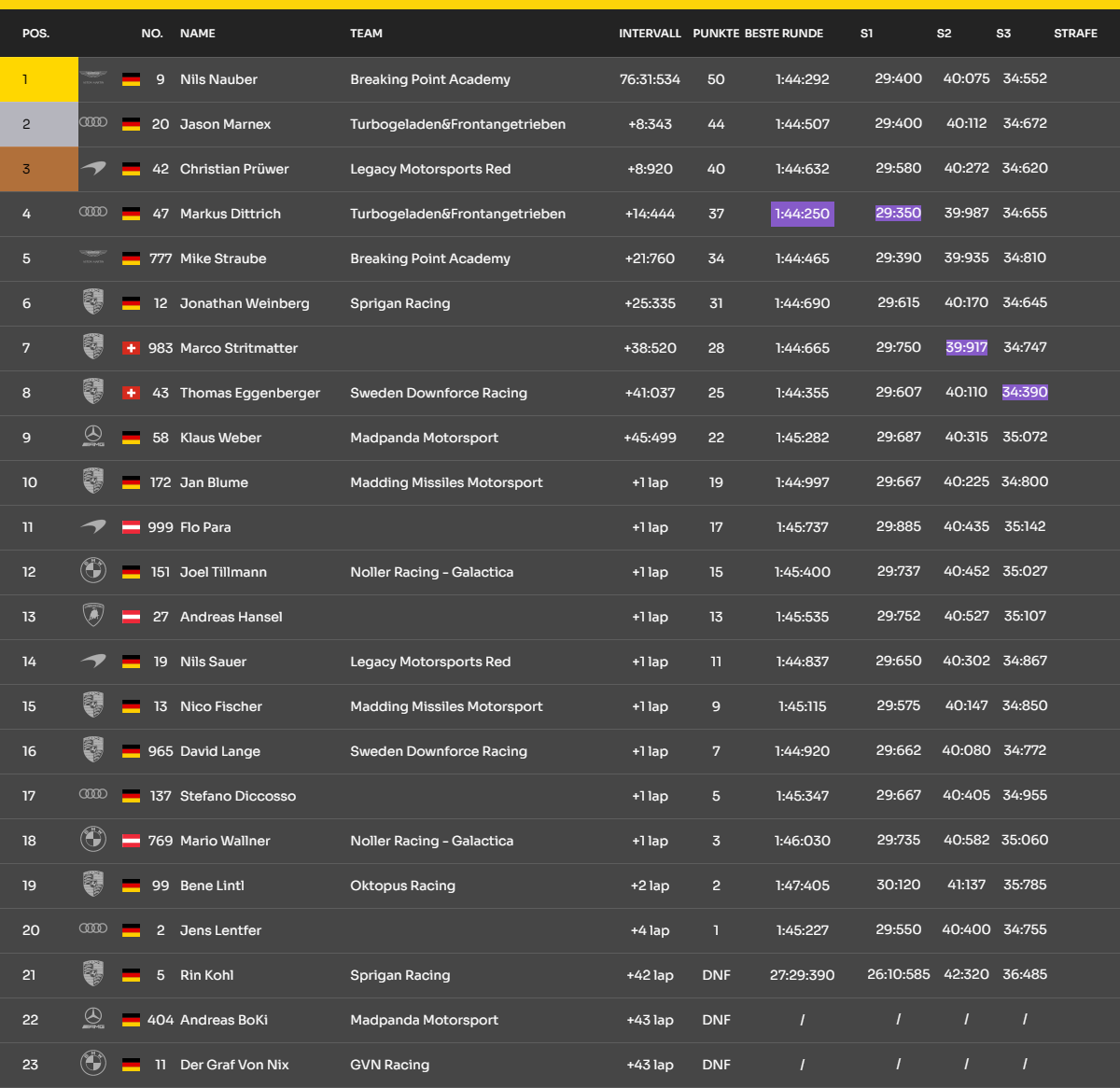
Task: Click the BMW logo beside Joel Tillmann
Action: coord(93,571)
